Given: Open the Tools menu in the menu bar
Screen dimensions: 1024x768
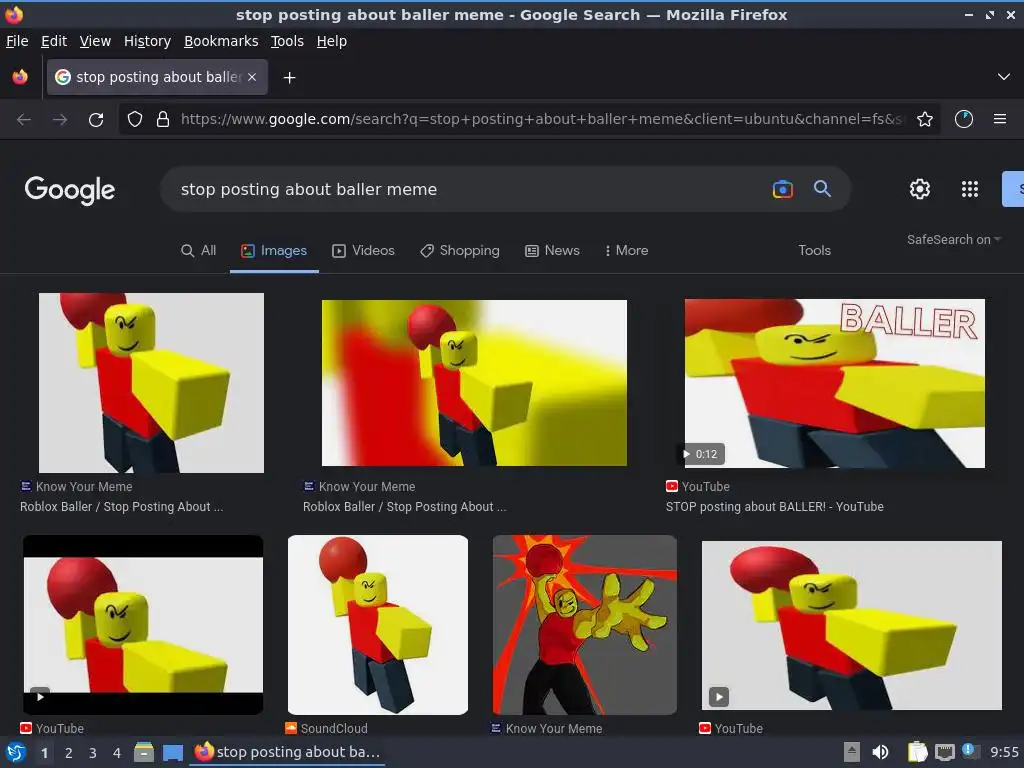Looking at the screenshot, I should coord(287,41).
